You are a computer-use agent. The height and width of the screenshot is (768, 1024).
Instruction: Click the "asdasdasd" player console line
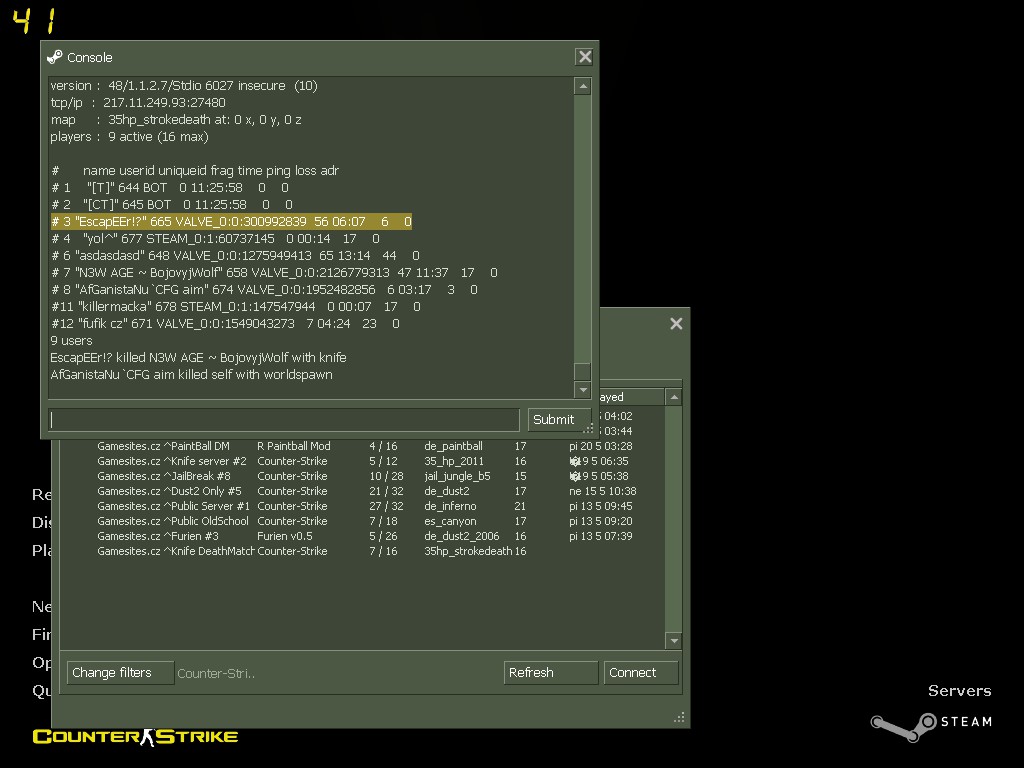pyautogui.click(x=235, y=256)
